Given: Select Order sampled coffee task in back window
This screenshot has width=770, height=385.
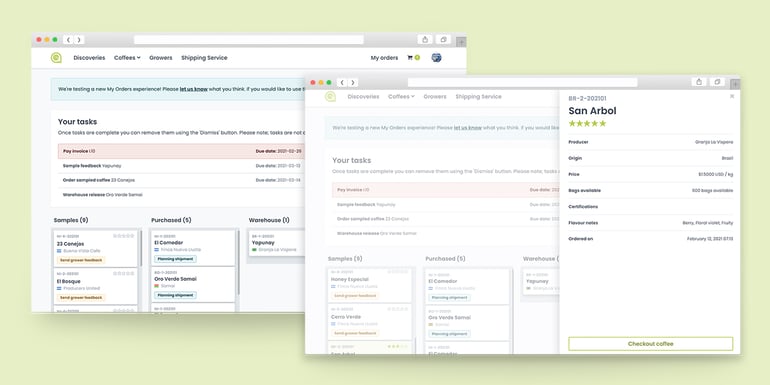Looking at the screenshot, I should (182, 180).
